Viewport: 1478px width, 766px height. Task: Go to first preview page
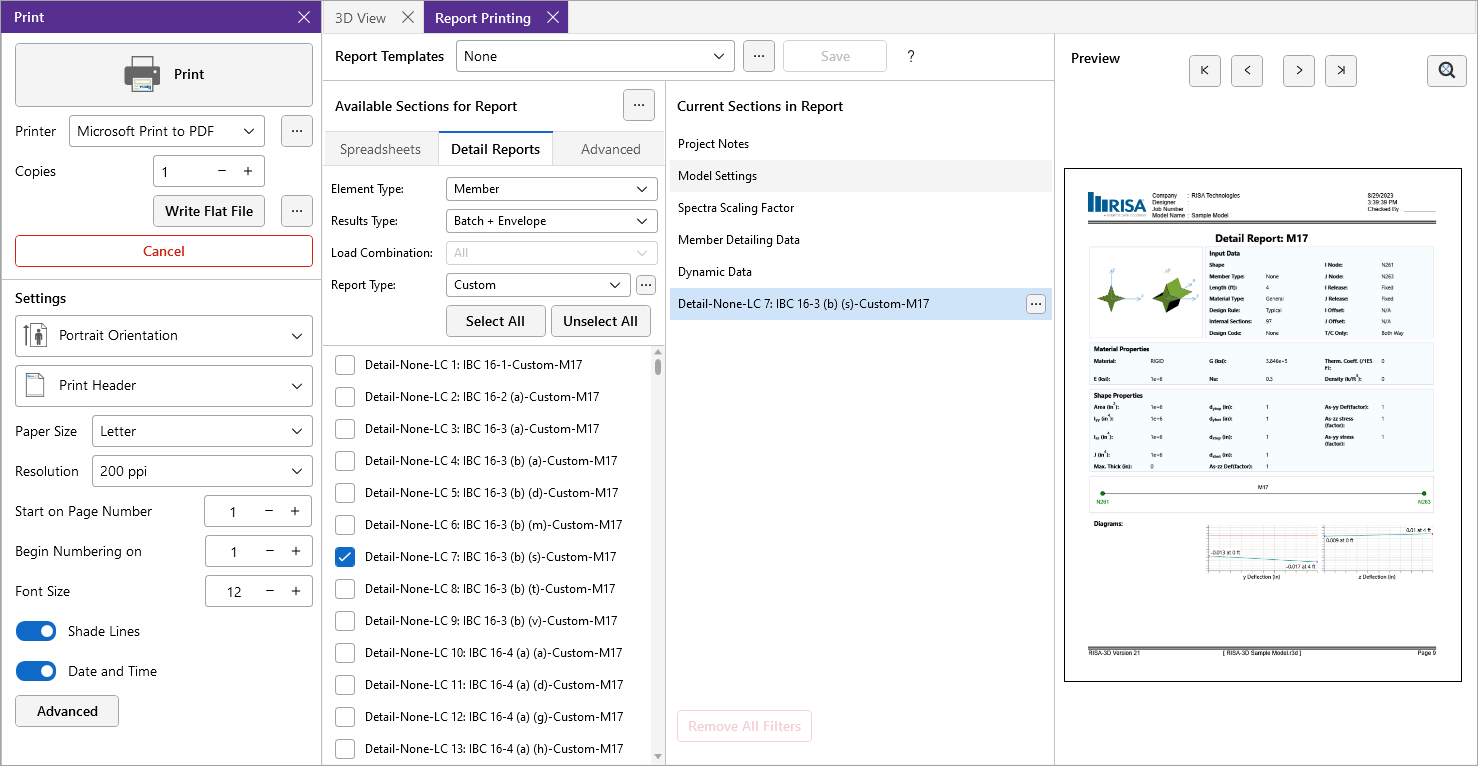[1205, 71]
